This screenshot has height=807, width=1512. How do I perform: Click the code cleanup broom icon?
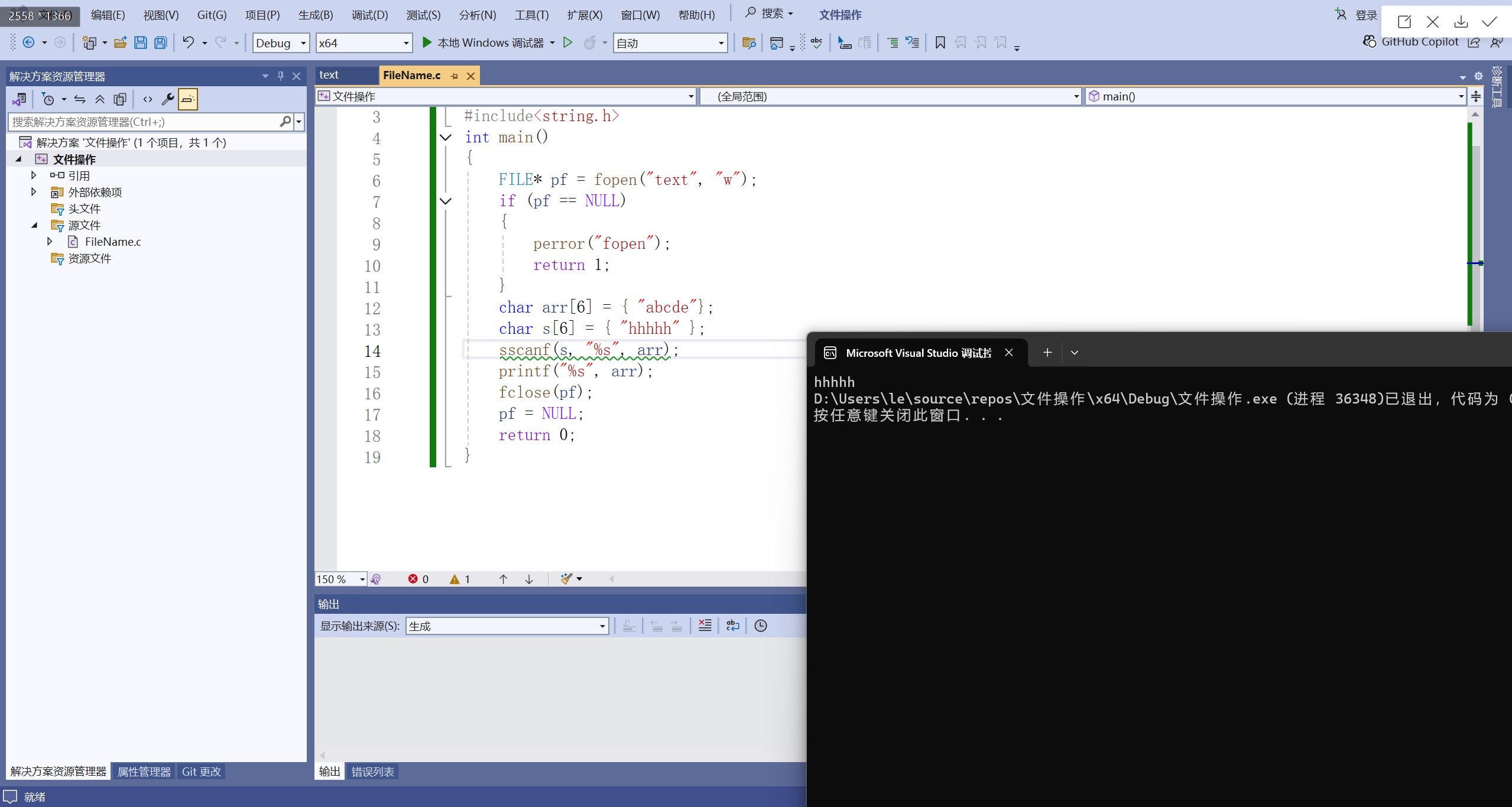click(x=566, y=579)
